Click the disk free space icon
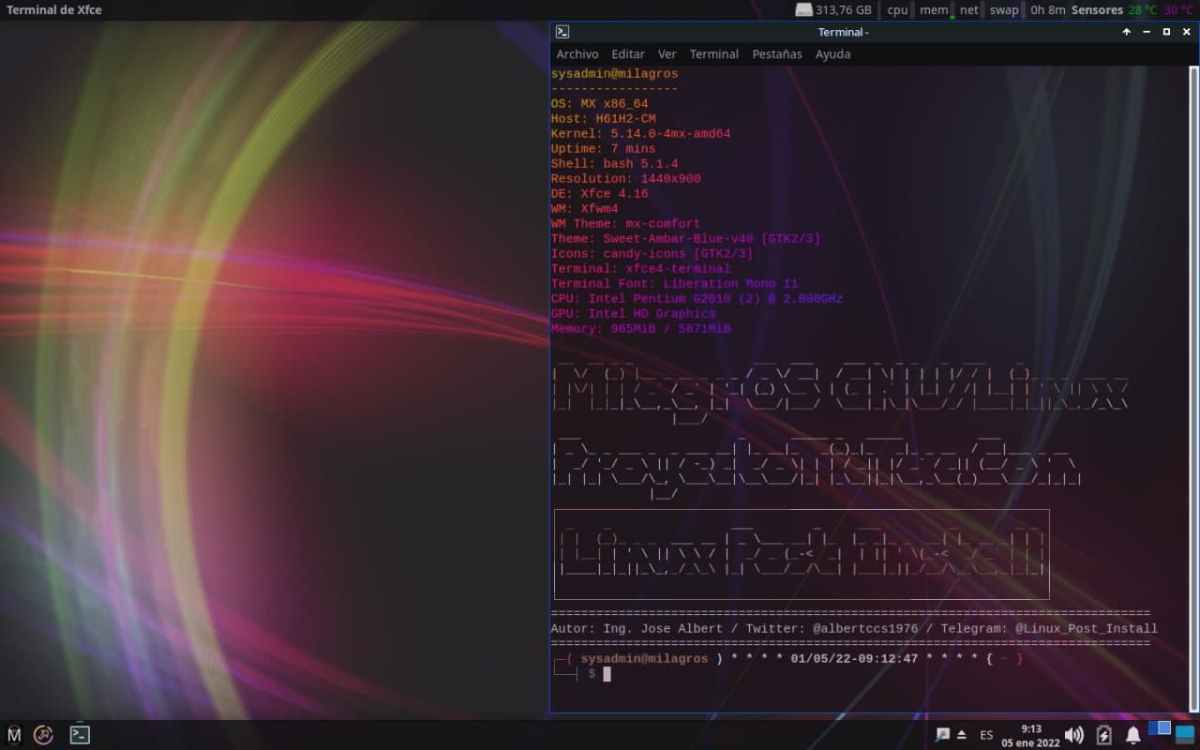 point(804,10)
